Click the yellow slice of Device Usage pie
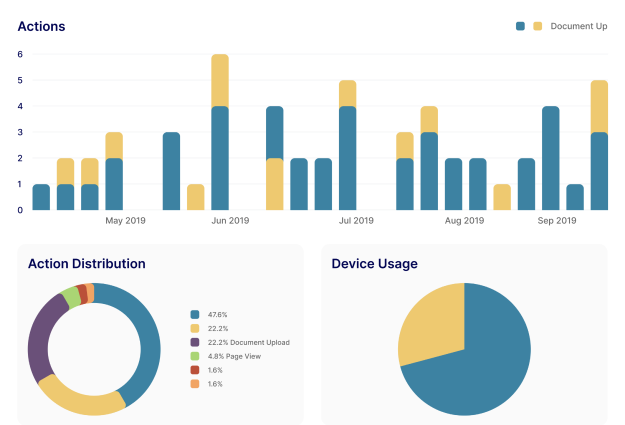 [425, 320]
